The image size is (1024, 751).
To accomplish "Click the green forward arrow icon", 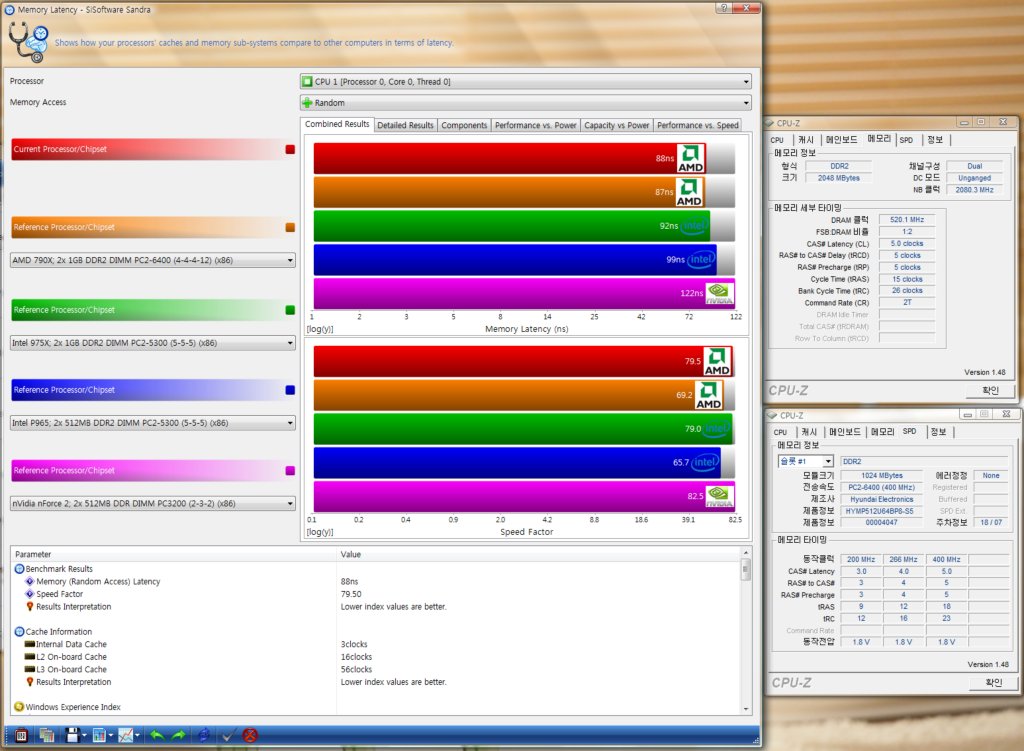I will 178,735.
